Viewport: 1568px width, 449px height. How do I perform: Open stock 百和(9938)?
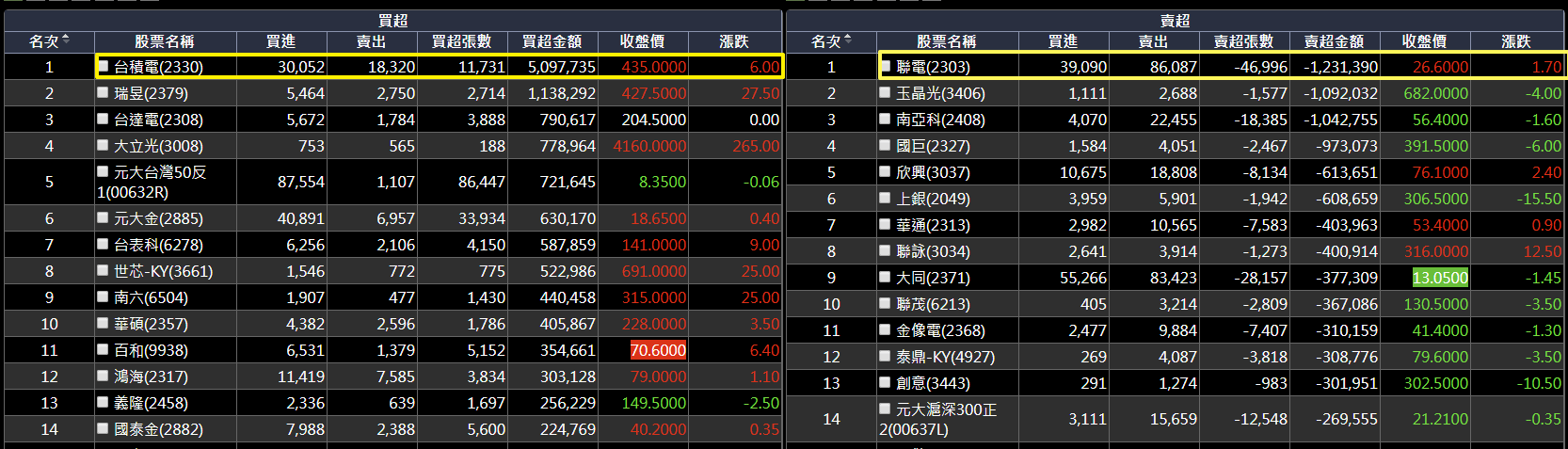click(x=151, y=350)
